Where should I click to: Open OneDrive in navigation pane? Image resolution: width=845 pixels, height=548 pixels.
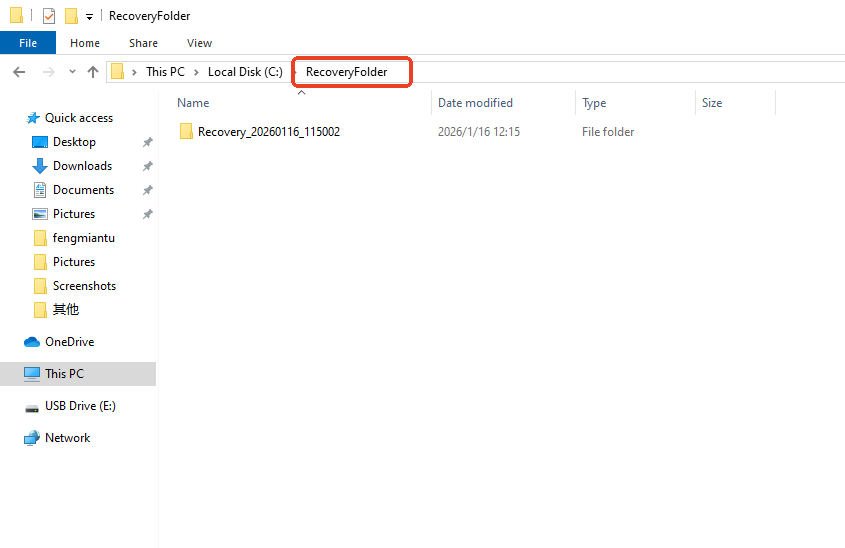[x=70, y=342]
